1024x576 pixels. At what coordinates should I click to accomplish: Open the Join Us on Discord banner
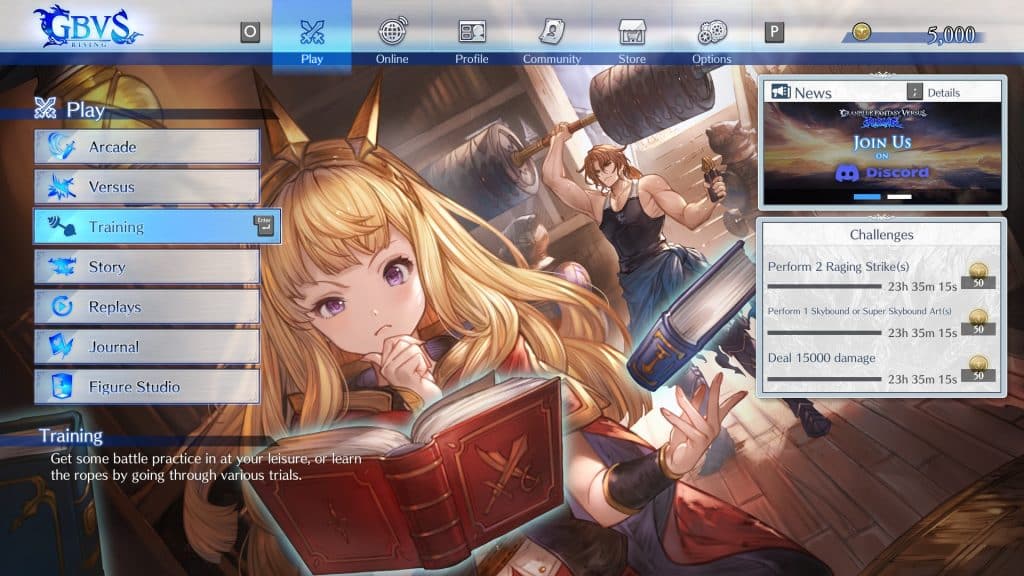[x=882, y=153]
